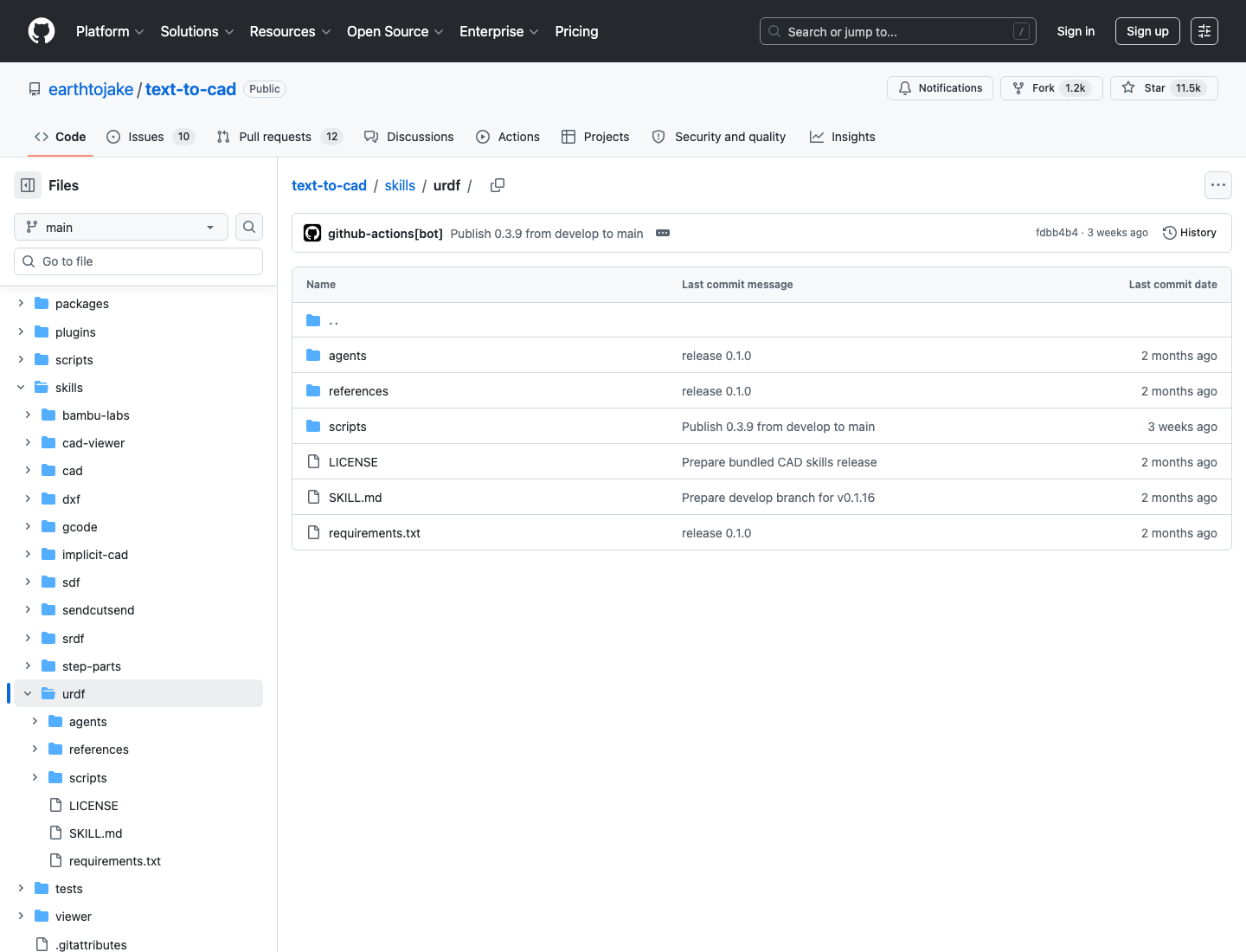1246x952 pixels.
Task: Open the Platform menu
Action: pyautogui.click(x=110, y=31)
